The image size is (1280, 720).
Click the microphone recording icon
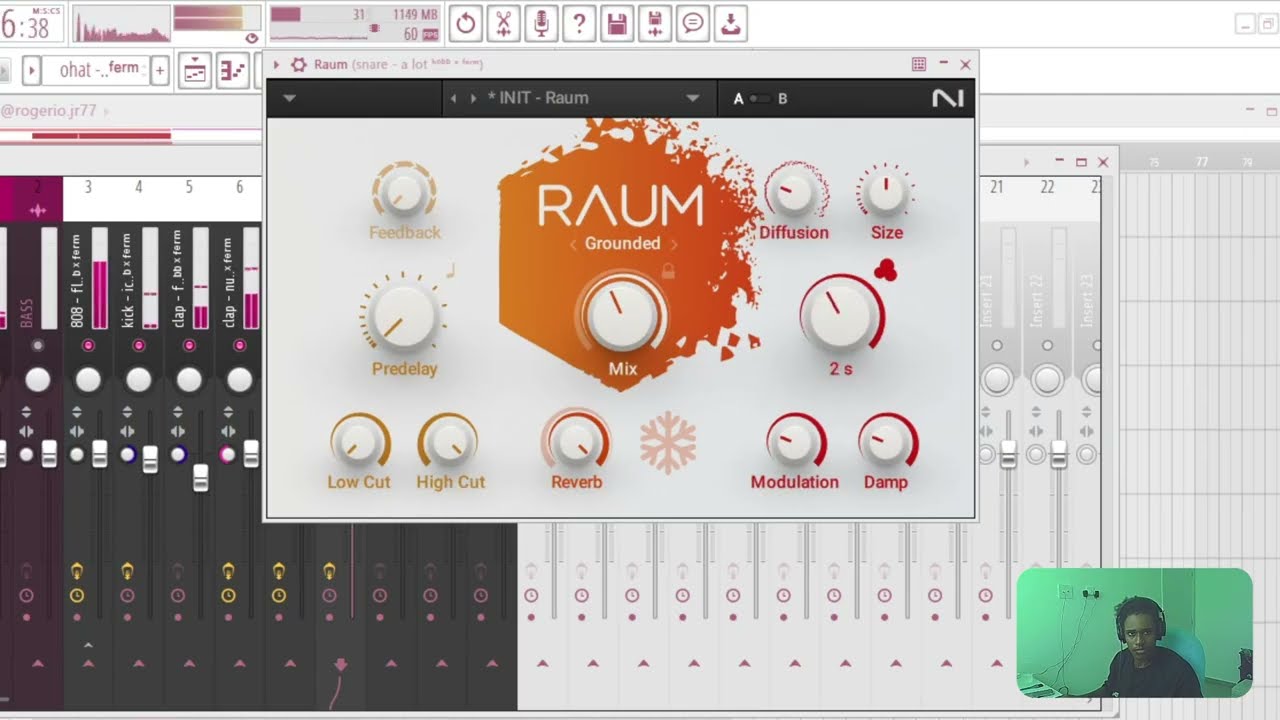(x=541, y=23)
